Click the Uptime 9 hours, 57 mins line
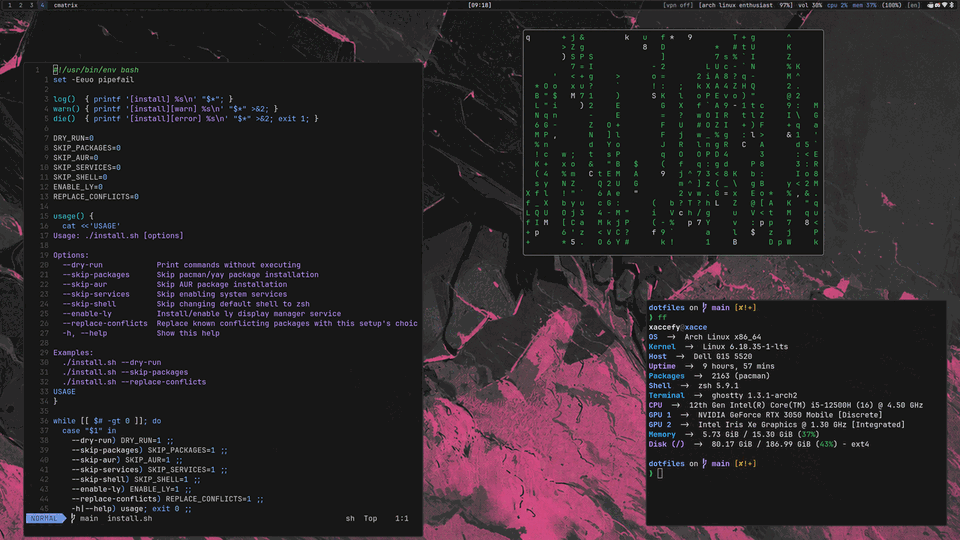 [x=711, y=367]
